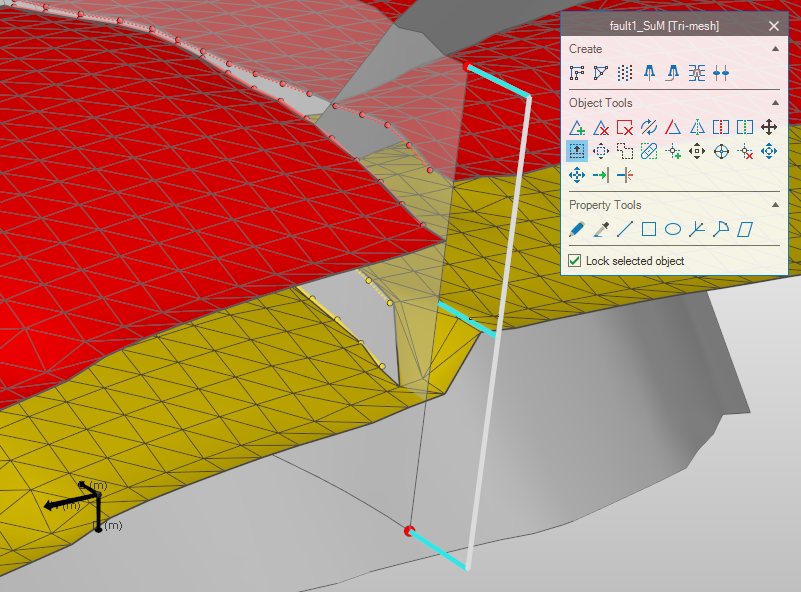Toggle the highlighted active object tool
801x592 pixels.
pyautogui.click(x=577, y=151)
